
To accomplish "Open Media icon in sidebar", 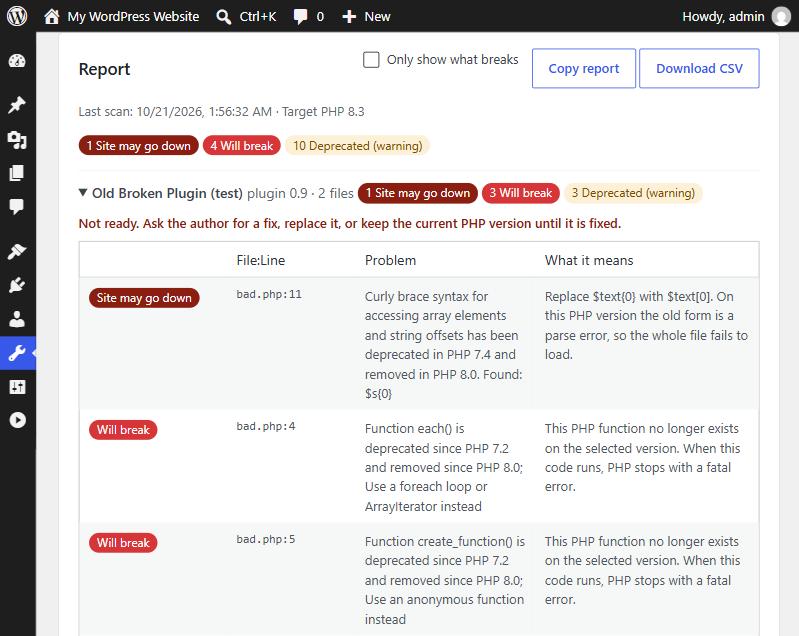I will 17,140.
